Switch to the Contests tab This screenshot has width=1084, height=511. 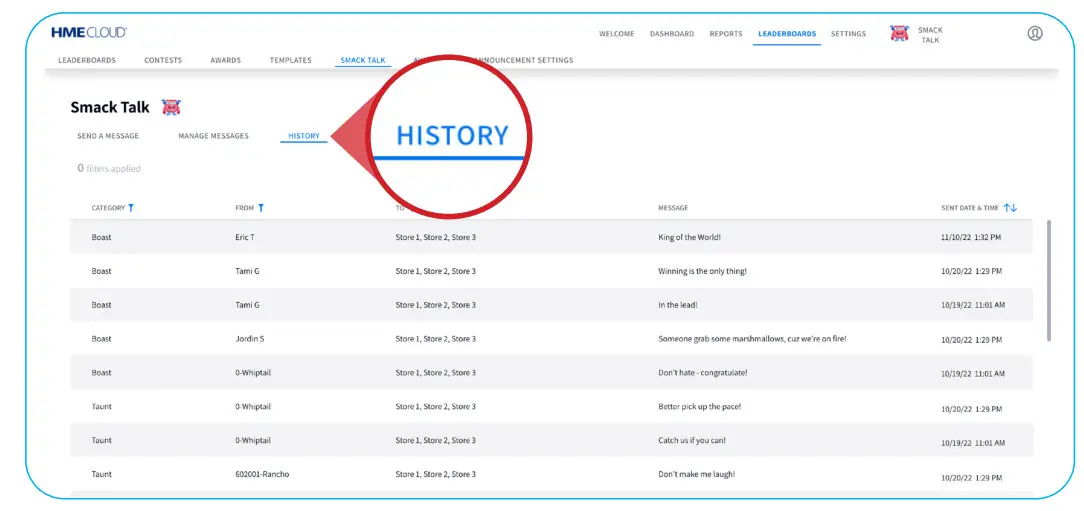[x=163, y=60]
